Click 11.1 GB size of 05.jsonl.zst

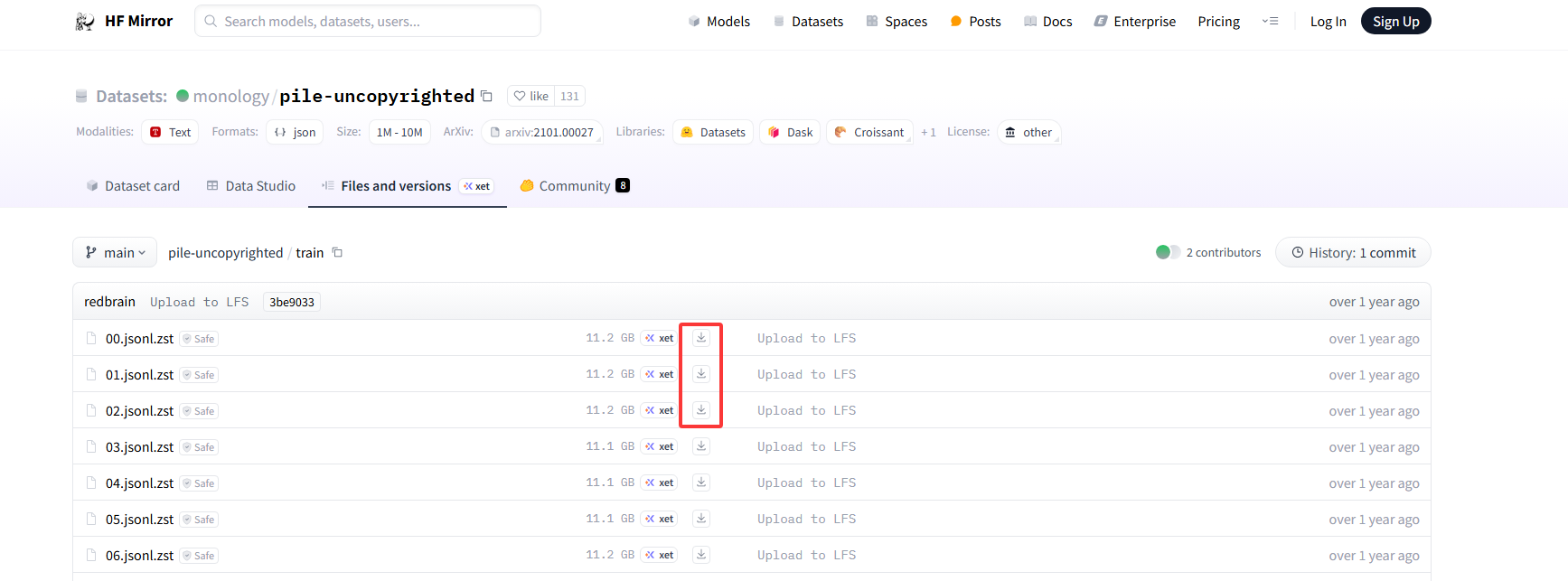610,519
